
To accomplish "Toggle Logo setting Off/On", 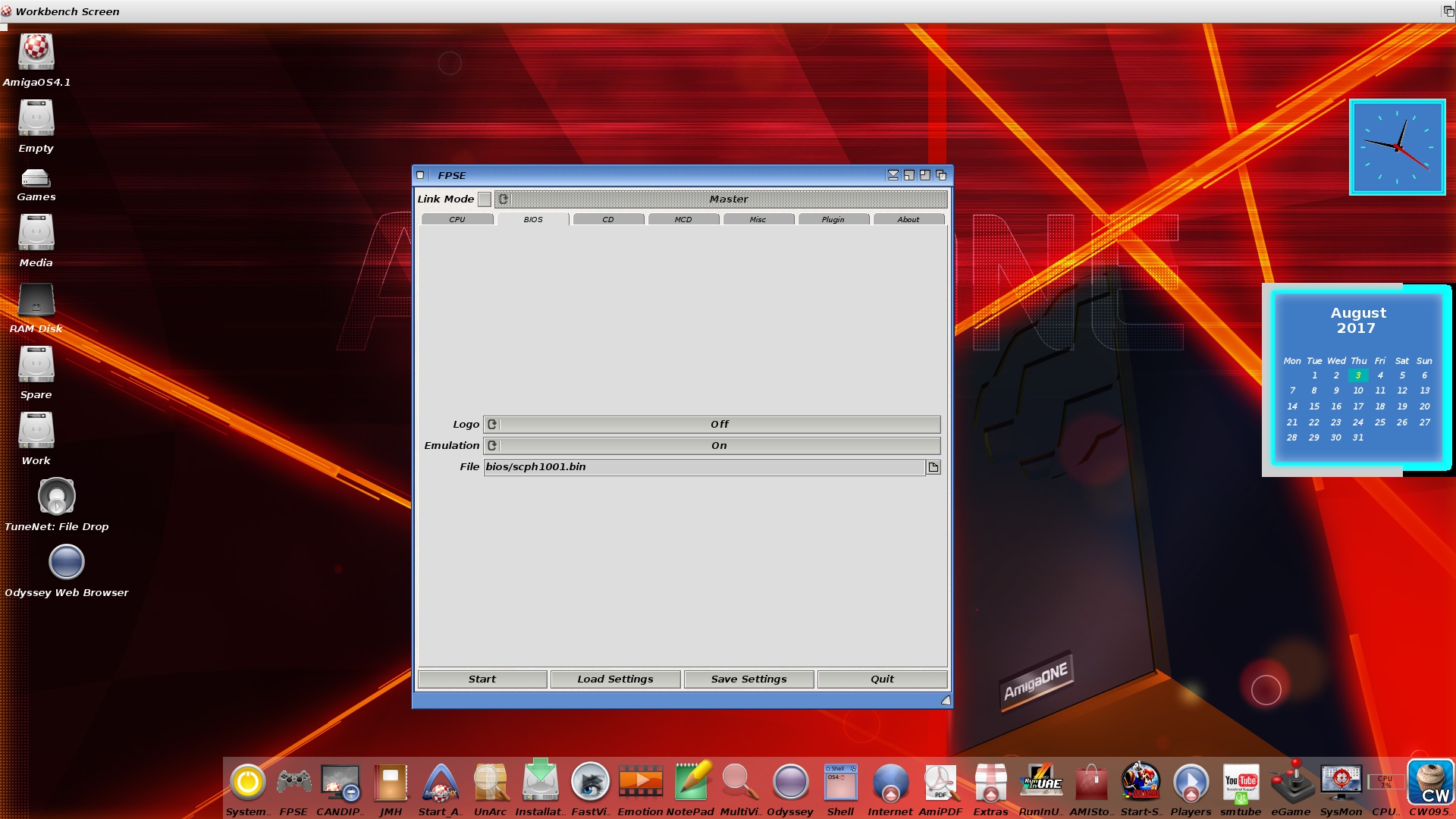I will 491,423.
